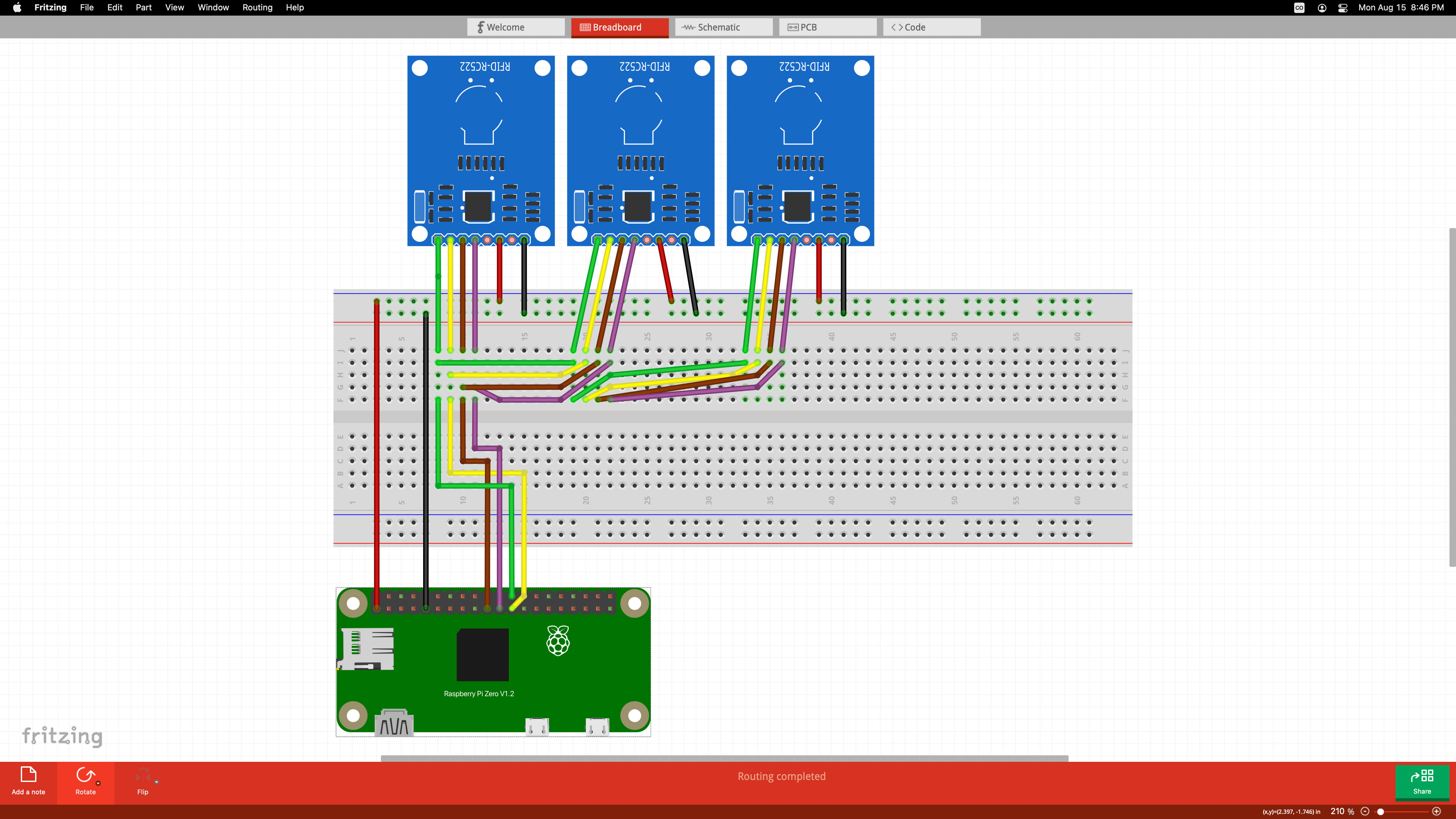1456x819 pixels.
Task: Click the Routing completed status message
Action: coord(781,776)
